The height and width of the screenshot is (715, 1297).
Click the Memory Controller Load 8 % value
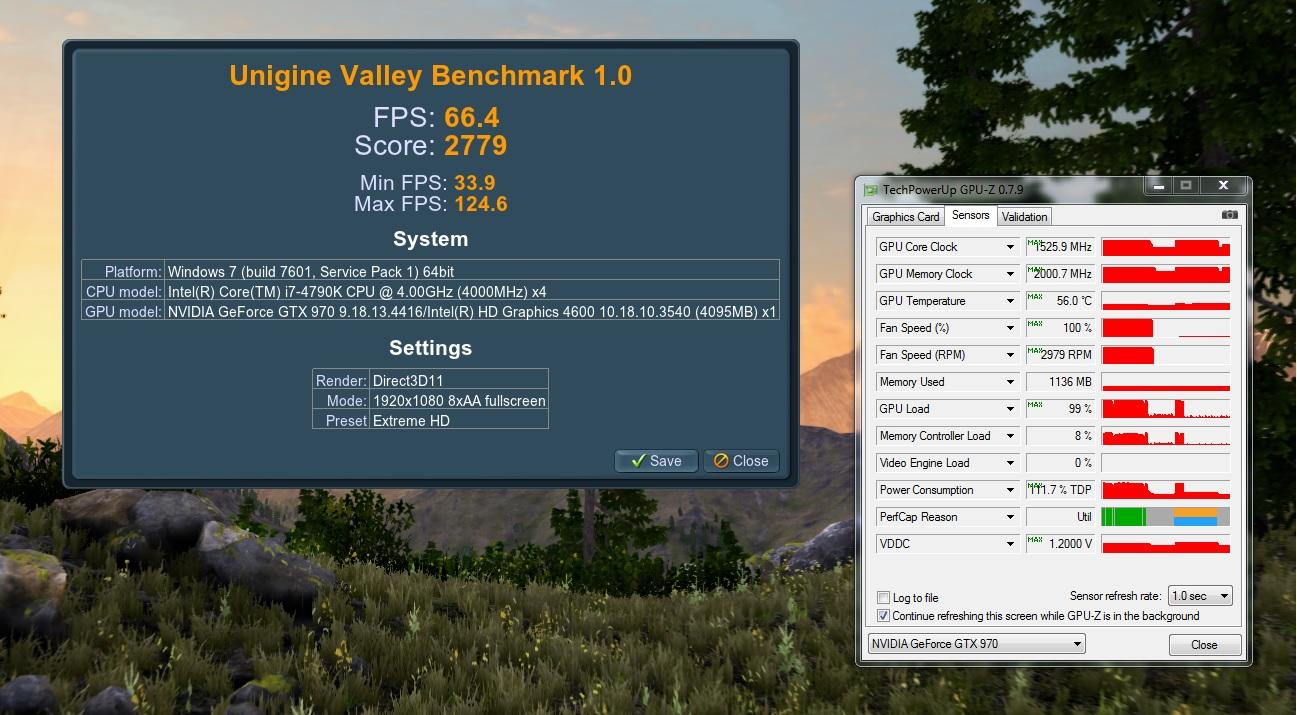coord(1061,436)
